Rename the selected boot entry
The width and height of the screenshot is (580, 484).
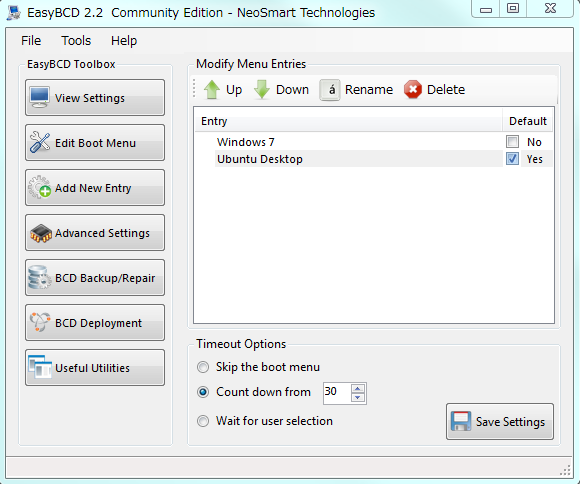click(x=356, y=90)
